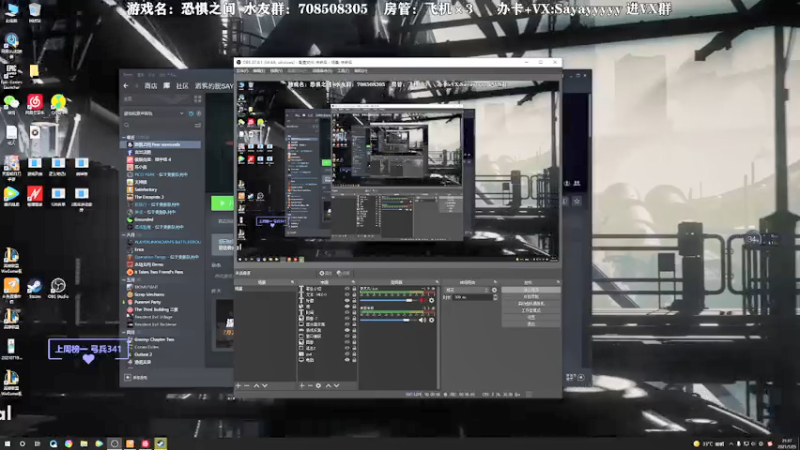Collapse Steam category containing PLAYERUNKNOWN'S BATTLEGROUNDS

coord(124,235)
